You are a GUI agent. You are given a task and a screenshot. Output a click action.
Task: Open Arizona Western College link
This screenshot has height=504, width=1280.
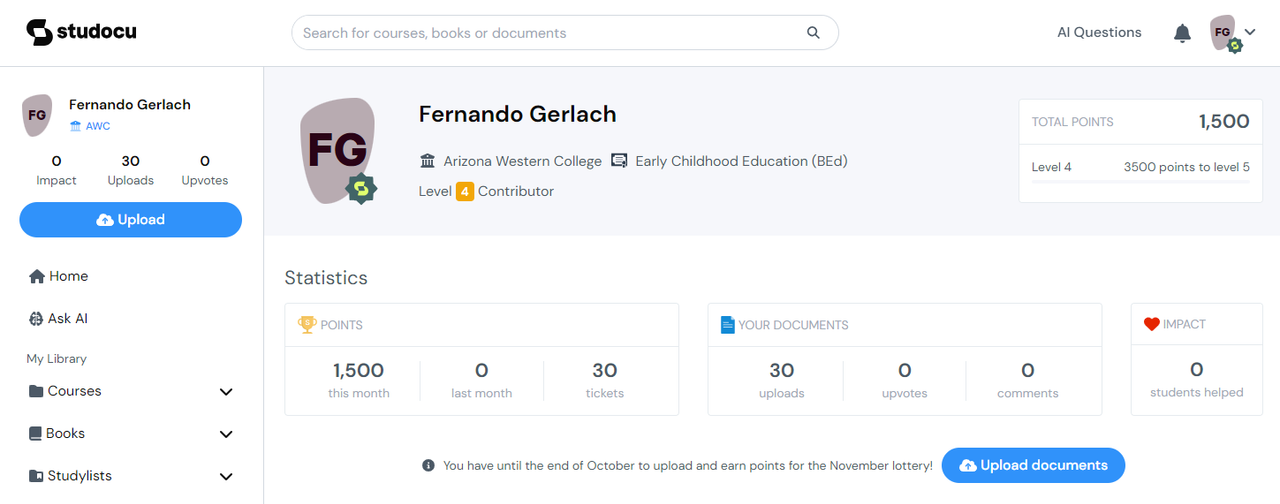[523, 161]
